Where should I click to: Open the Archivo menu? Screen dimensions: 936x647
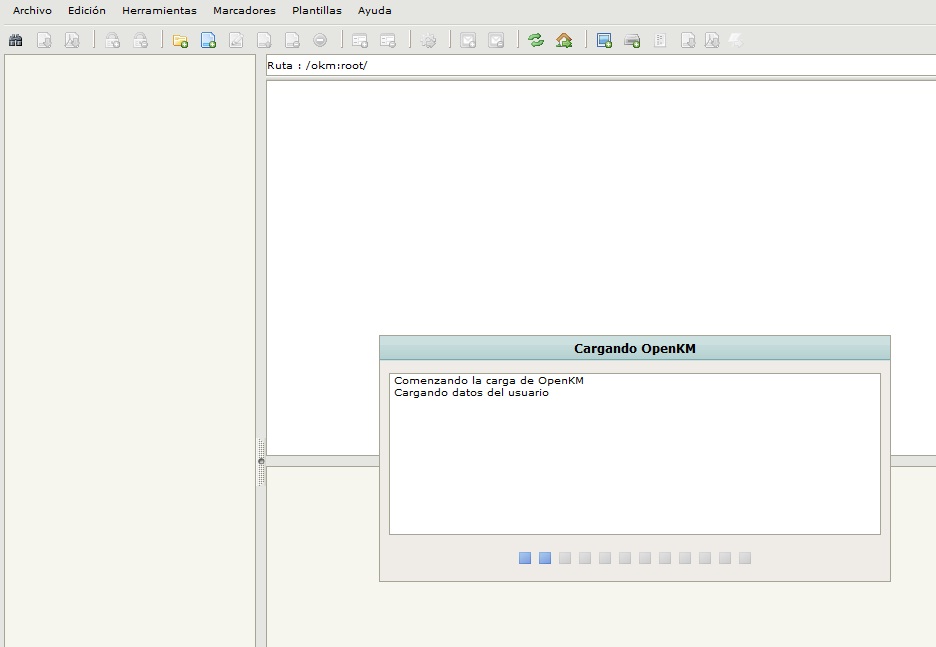(x=32, y=11)
